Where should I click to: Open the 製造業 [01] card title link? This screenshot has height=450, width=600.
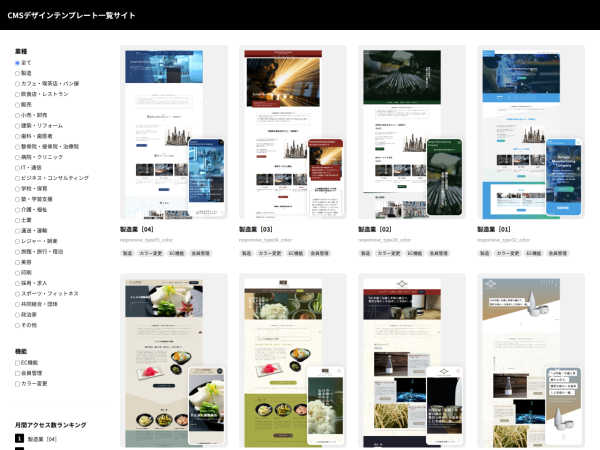(x=494, y=229)
